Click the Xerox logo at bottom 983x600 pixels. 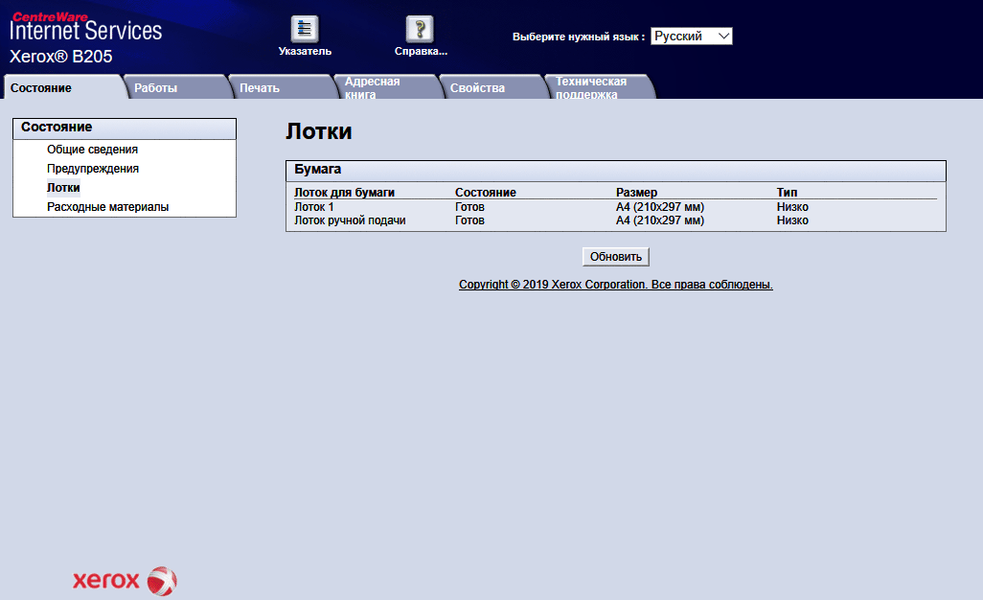tap(125, 581)
